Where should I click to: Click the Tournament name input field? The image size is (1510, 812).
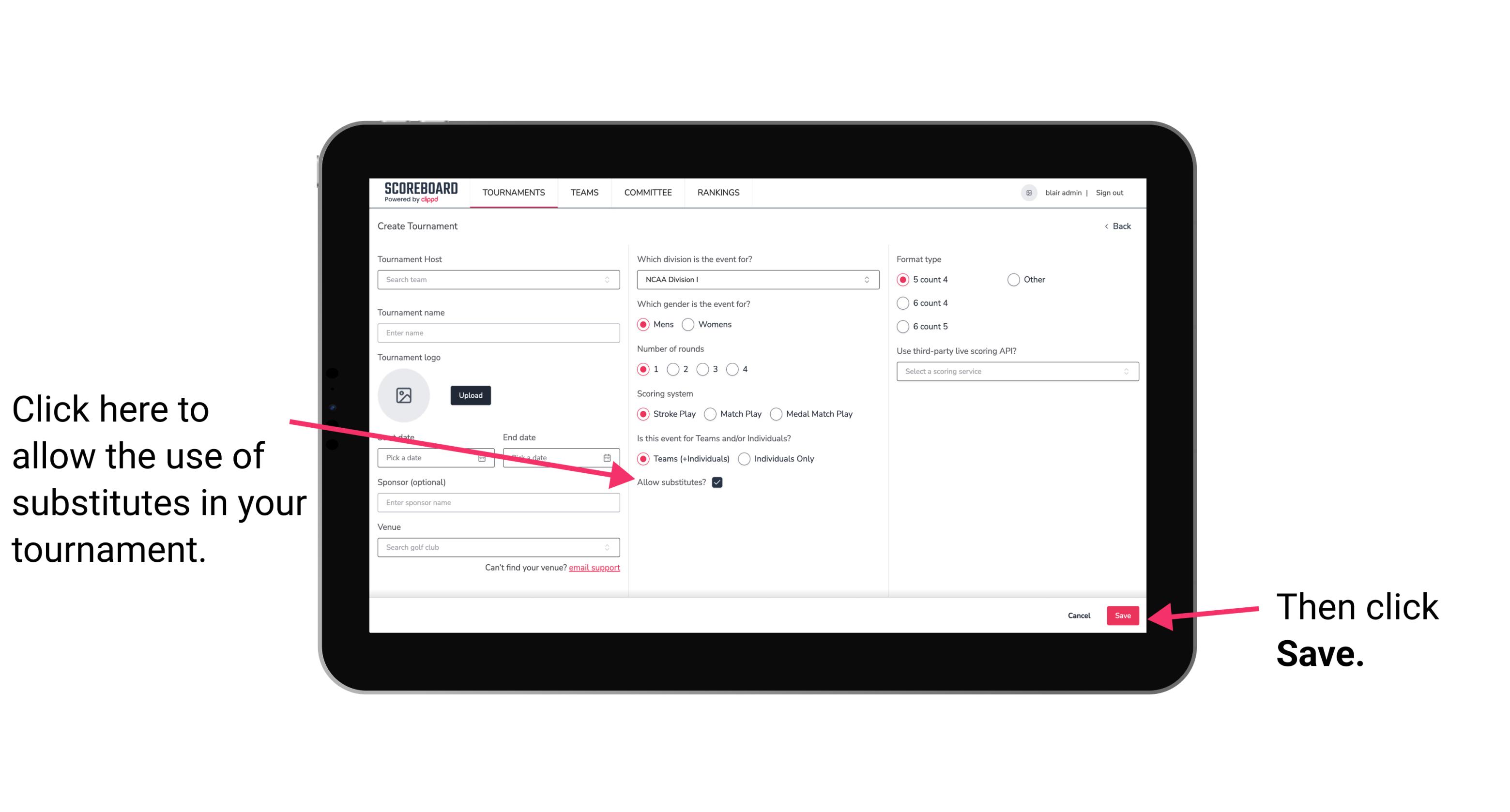tap(498, 332)
